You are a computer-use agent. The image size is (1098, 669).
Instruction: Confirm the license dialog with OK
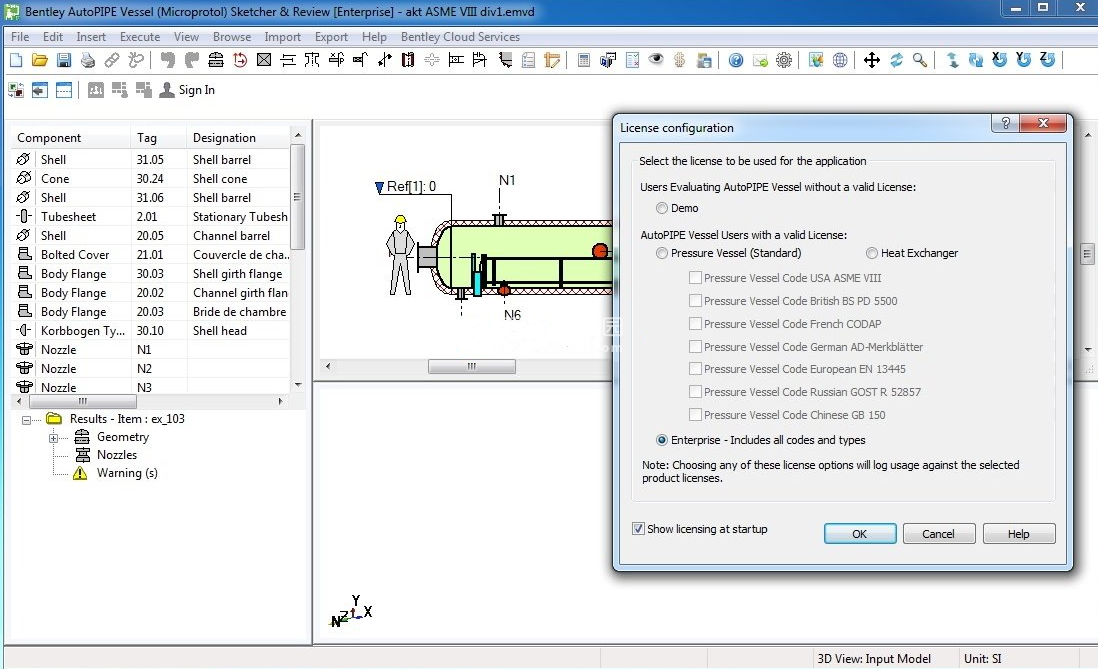860,534
